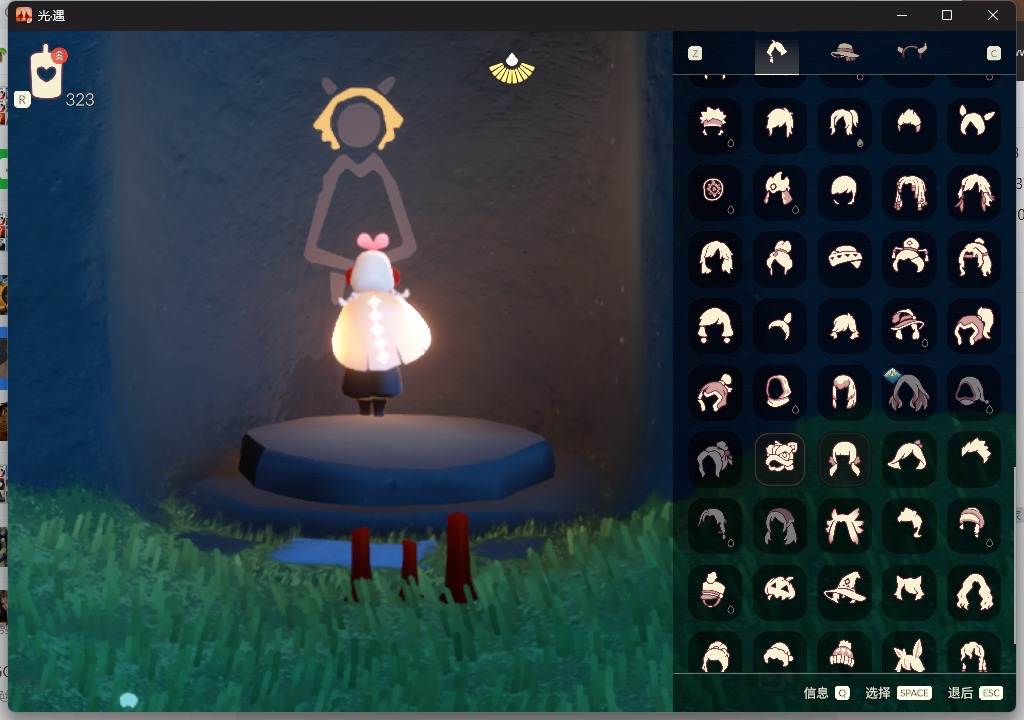The height and width of the screenshot is (720, 1024).
Task: Pick the bun with tasselled hairpin
Action: 908,257
